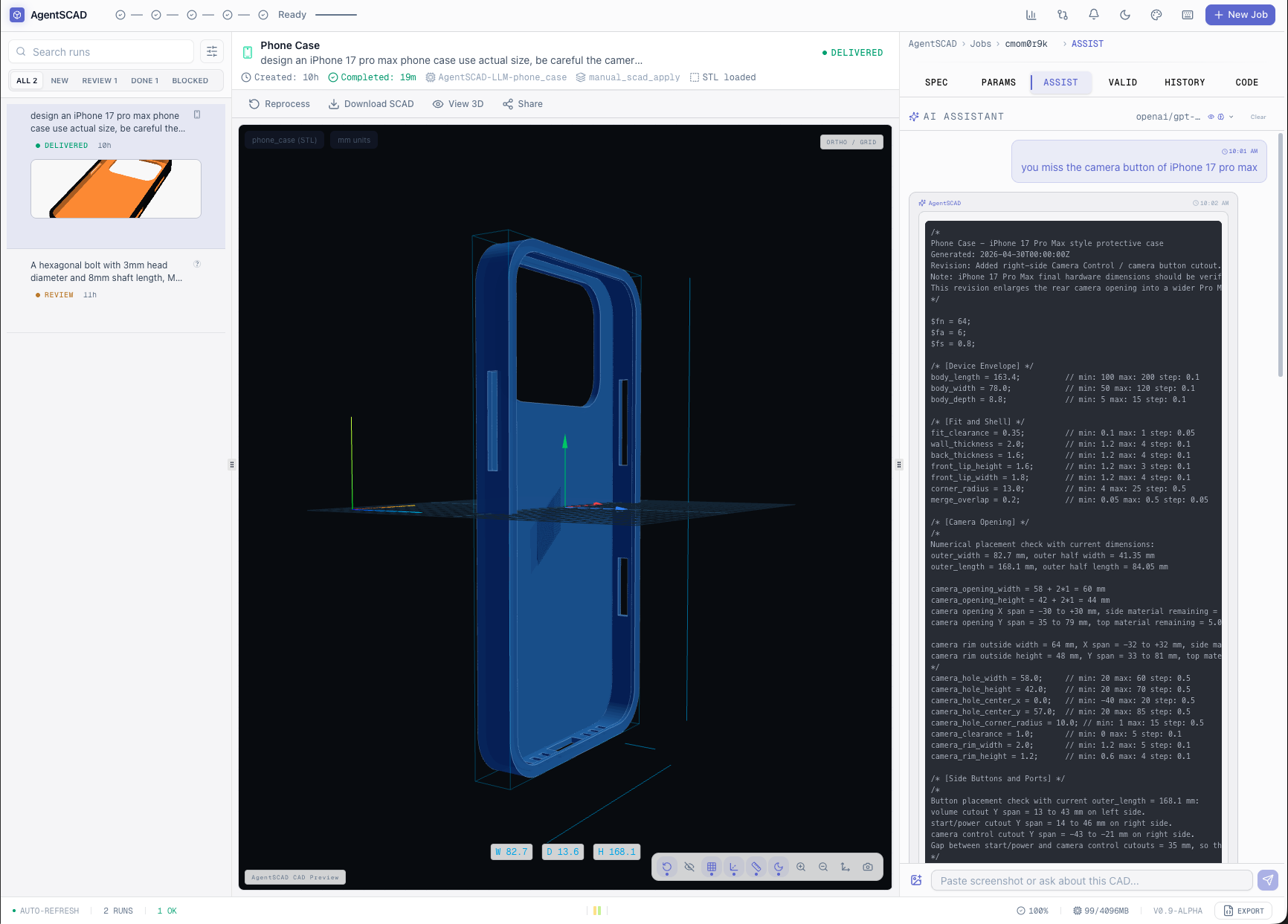1288x924 pixels.
Task: Open the orange phone case thumbnail
Action: pos(116,189)
